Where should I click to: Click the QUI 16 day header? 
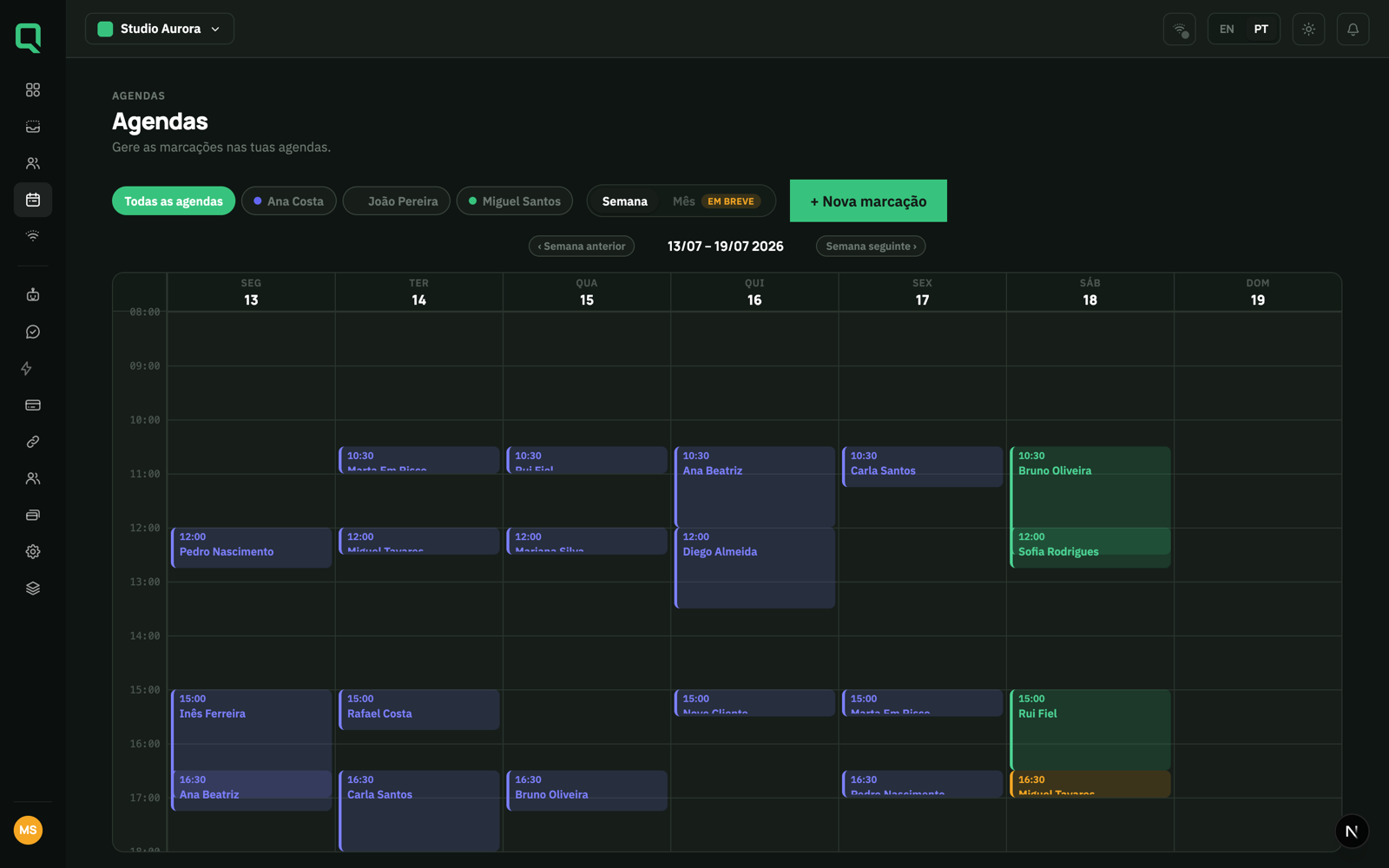point(754,293)
